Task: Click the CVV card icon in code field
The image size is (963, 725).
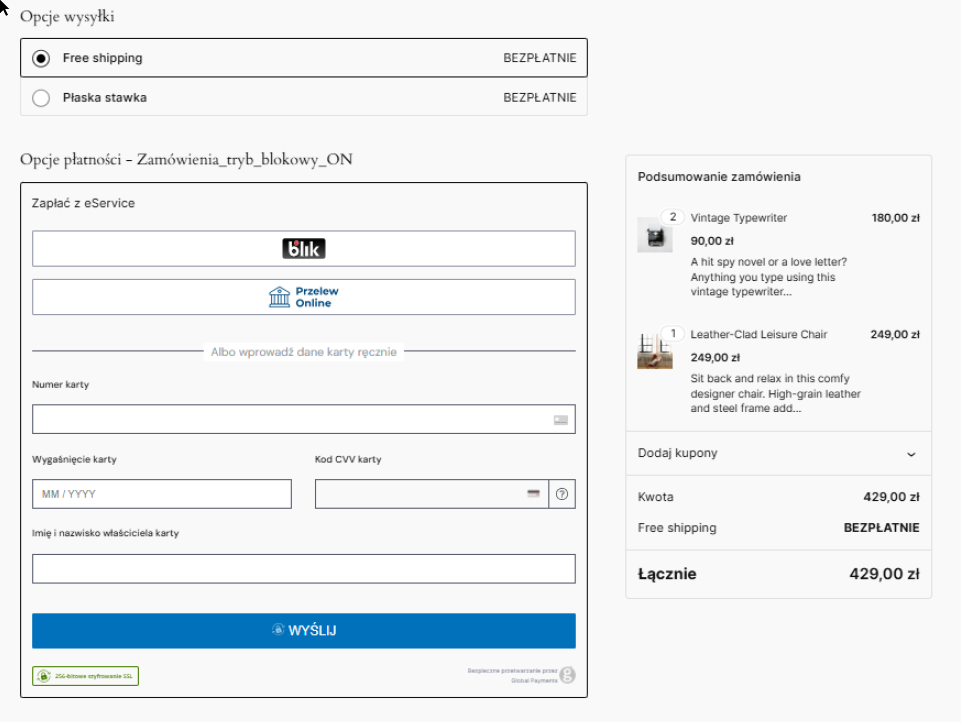Action: click(x=534, y=494)
